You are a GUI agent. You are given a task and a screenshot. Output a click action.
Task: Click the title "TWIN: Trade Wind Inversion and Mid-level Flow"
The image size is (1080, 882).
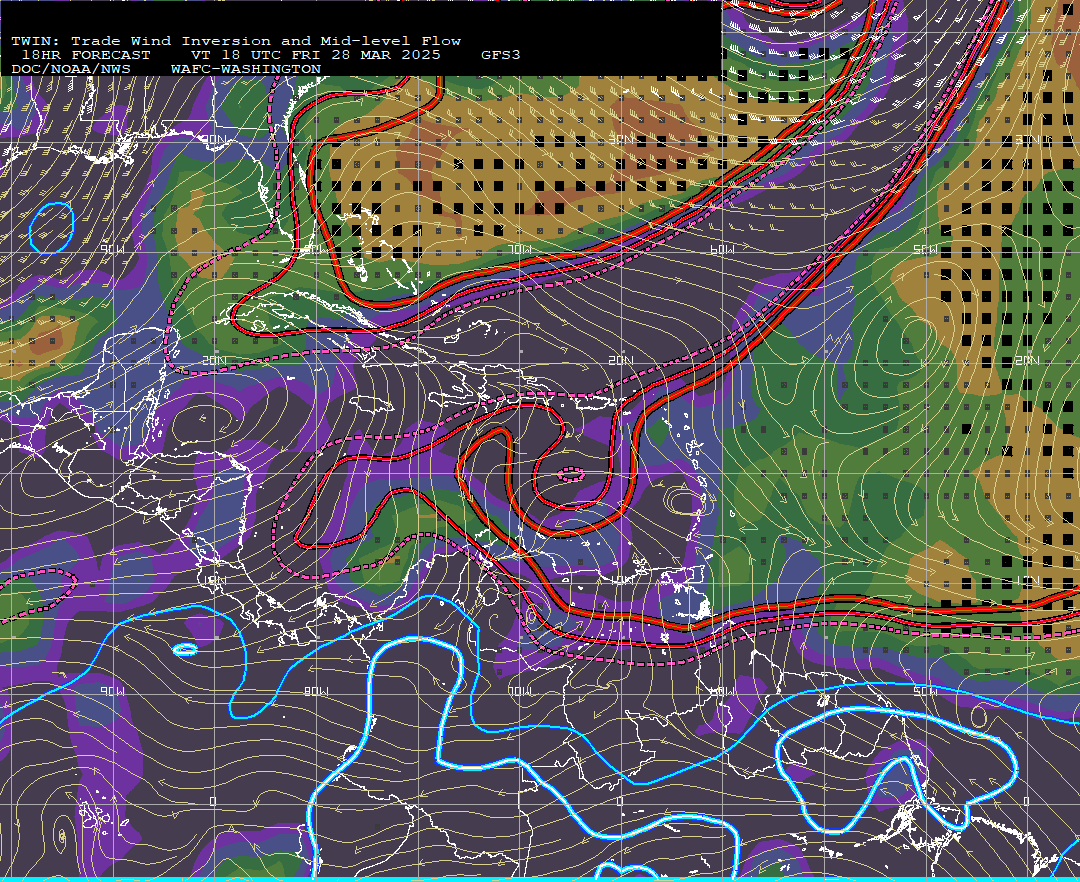(x=236, y=41)
